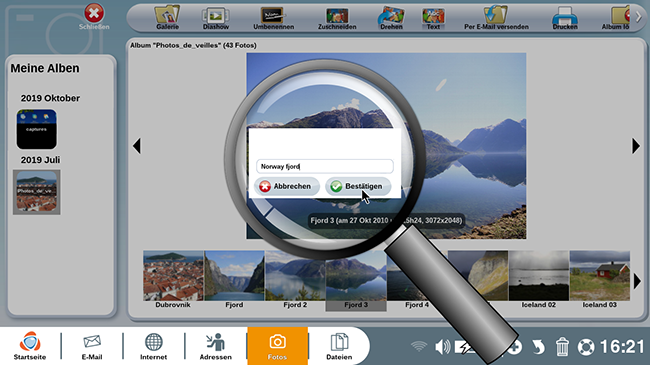Open Startseite in the bottom bar
Screen dimensions: 650x365
(30, 346)
